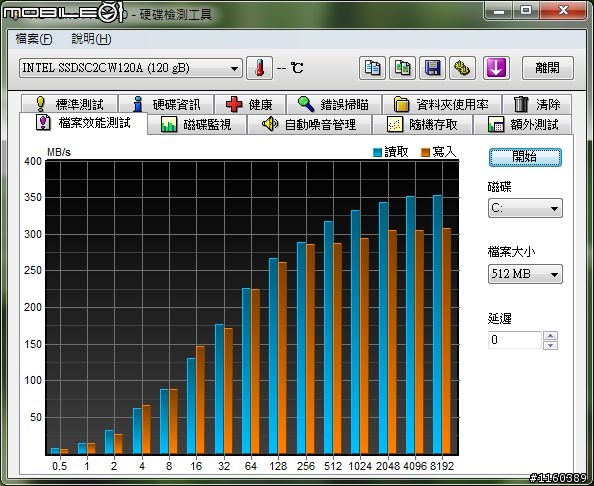Maximize the 硬碟檢測工具 window

point(526,11)
